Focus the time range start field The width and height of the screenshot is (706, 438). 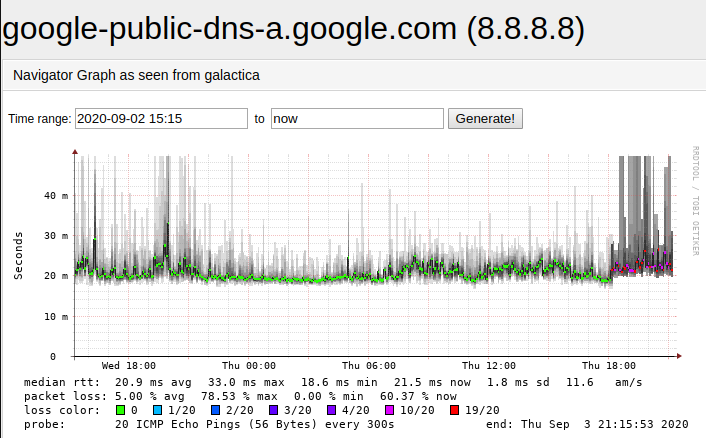[x=161, y=118]
